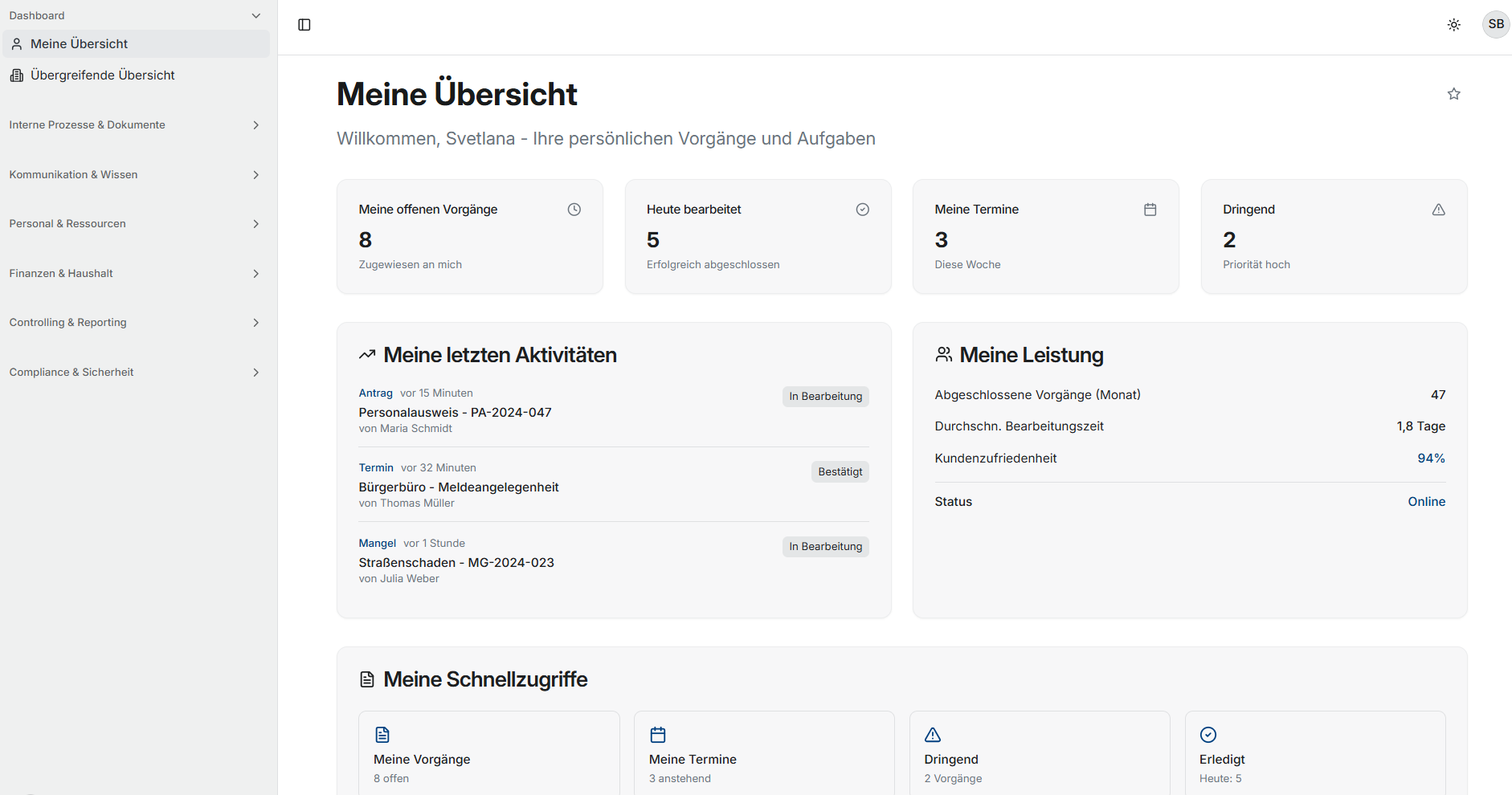Open Bürgerbüro - Meldeangelegenheit activity

(x=459, y=487)
